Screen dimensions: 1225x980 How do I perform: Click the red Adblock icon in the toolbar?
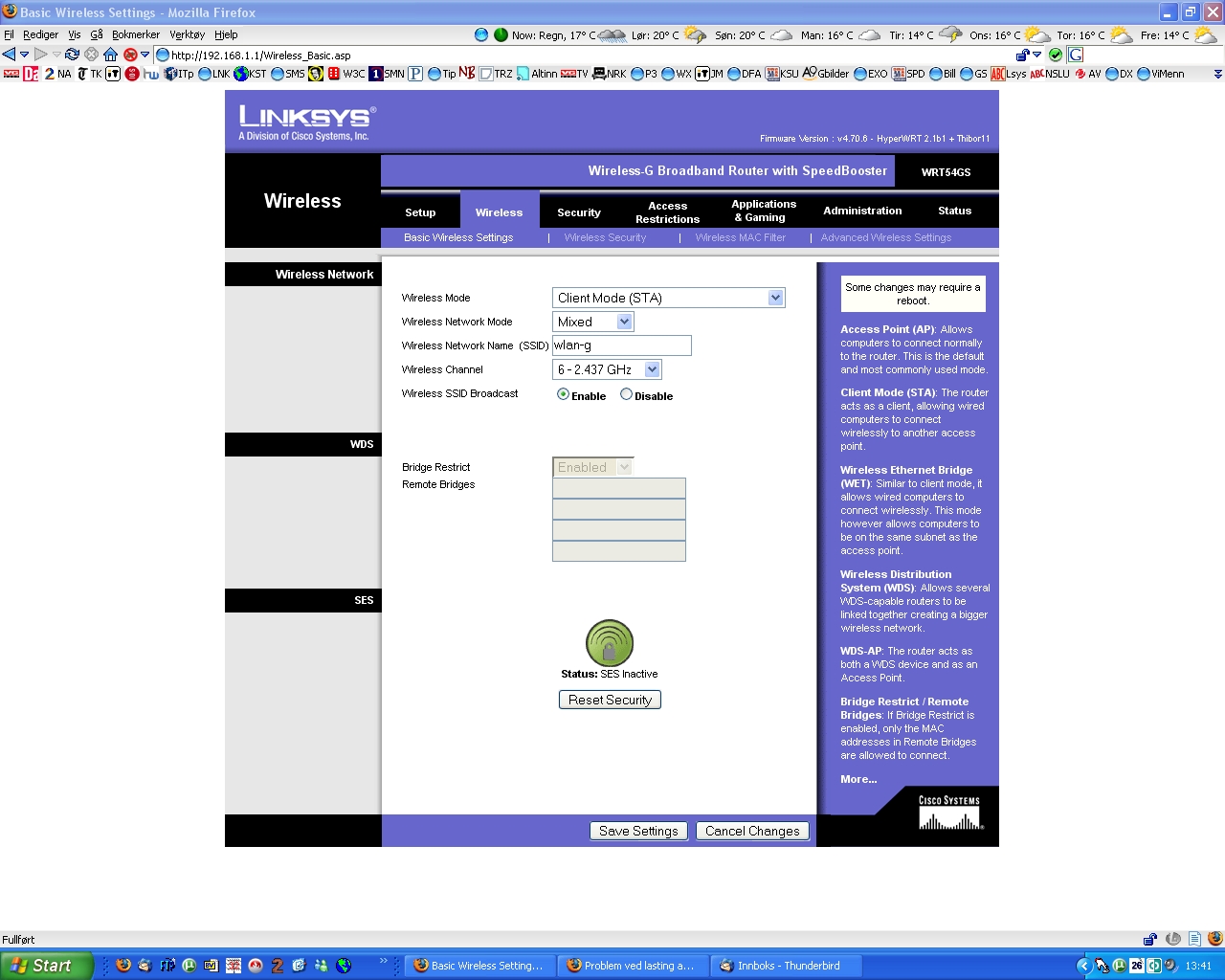(130, 55)
